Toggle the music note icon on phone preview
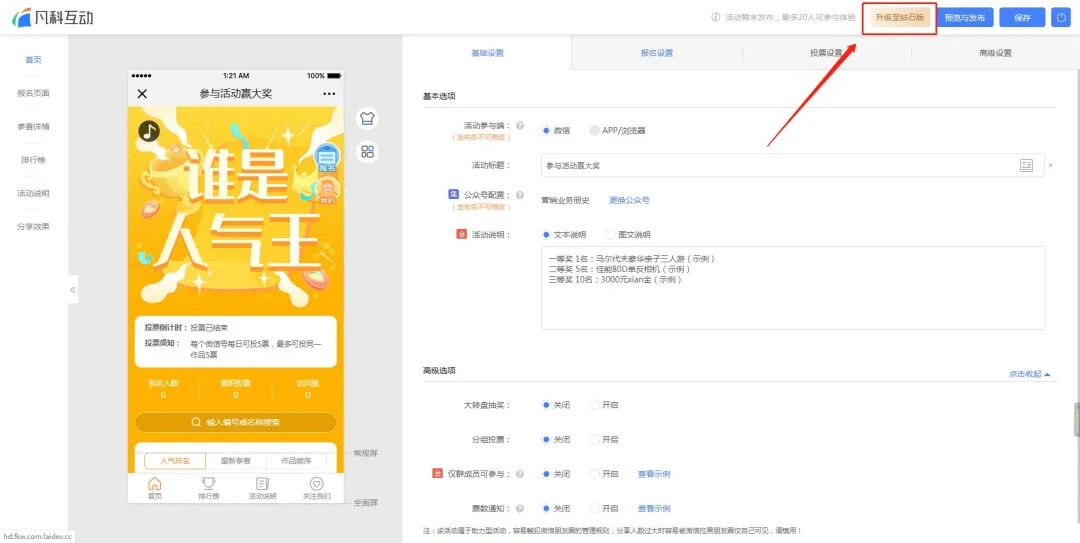Screen dimensions: 1080x543 [x=149, y=130]
